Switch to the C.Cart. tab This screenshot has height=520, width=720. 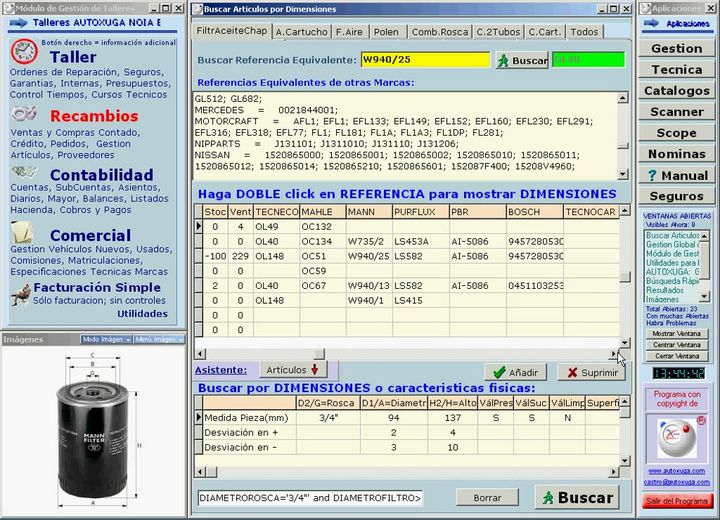[x=545, y=32]
